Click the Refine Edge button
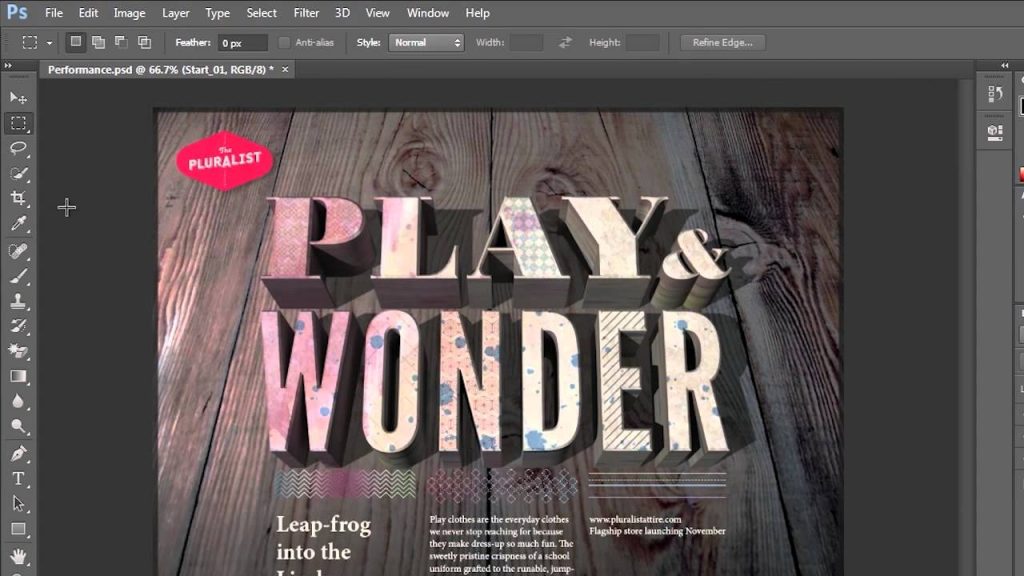The width and height of the screenshot is (1024, 576). pyautogui.click(x=722, y=43)
